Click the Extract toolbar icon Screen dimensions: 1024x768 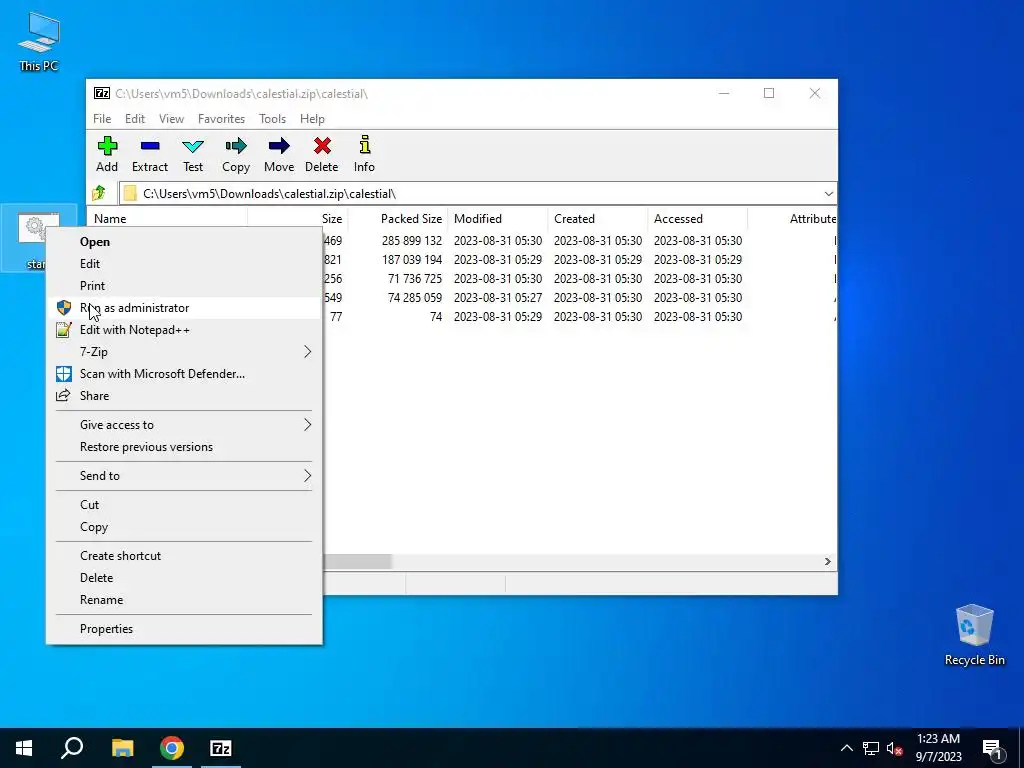click(x=150, y=155)
